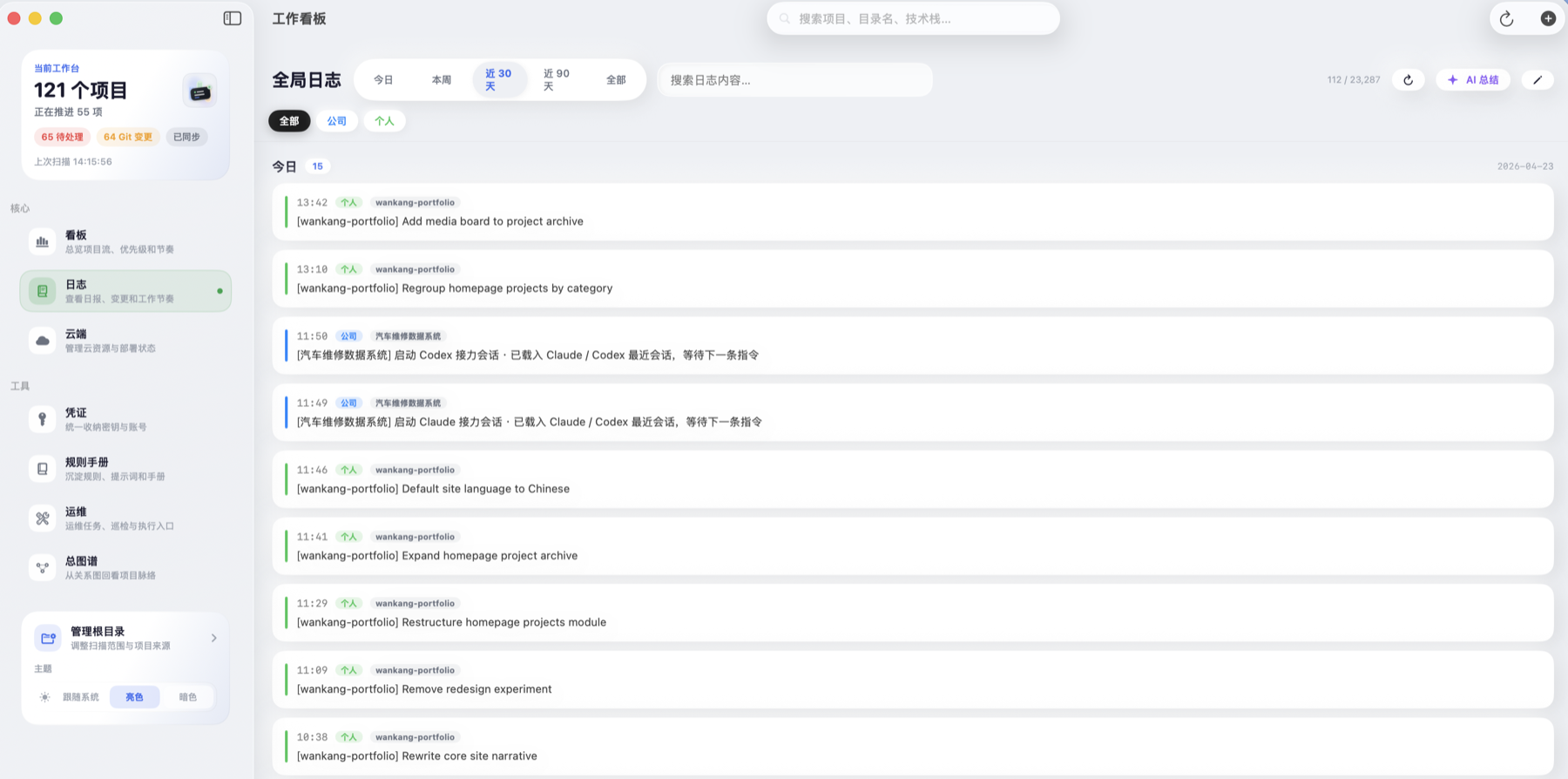Click the pencil edit icon

pos(1538,80)
